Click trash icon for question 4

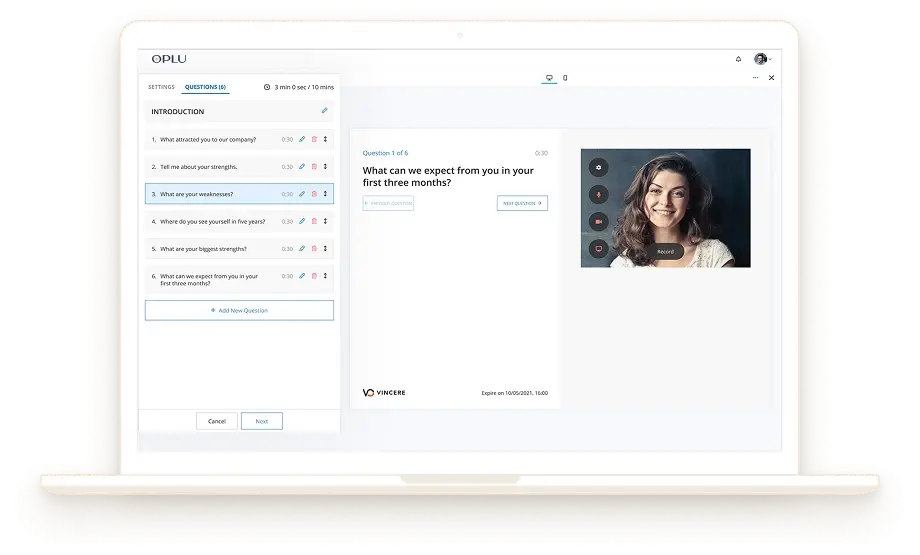tap(314, 221)
